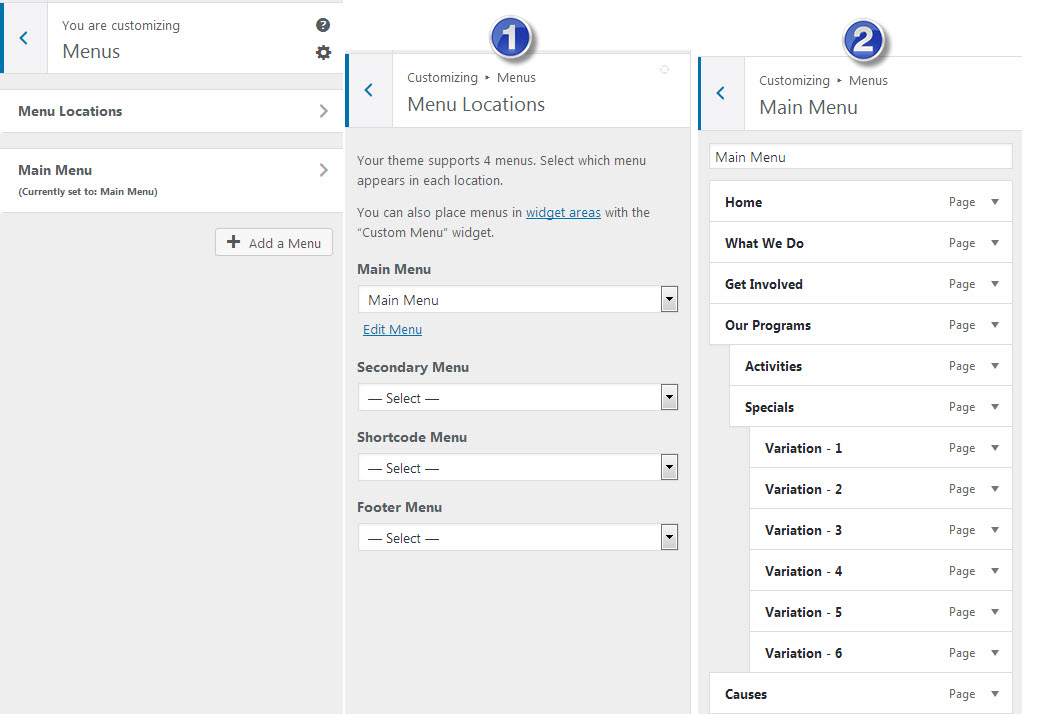This screenshot has height=714, width=1039.
Task: Follow the widget areas link
Action: click(x=563, y=212)
